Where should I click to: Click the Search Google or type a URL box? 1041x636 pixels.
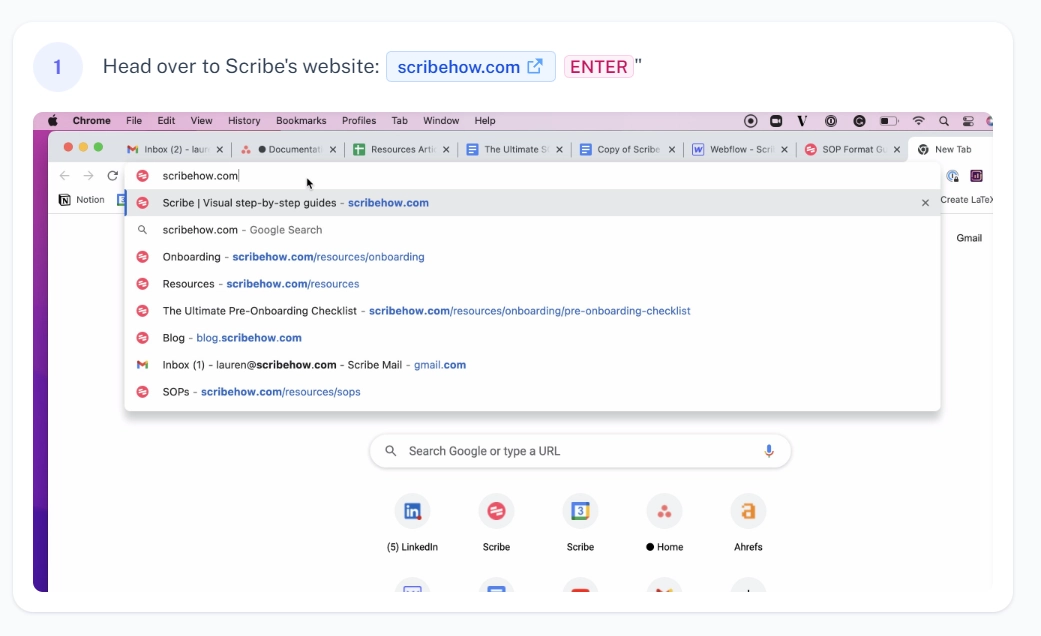click(x=580, y=451)
